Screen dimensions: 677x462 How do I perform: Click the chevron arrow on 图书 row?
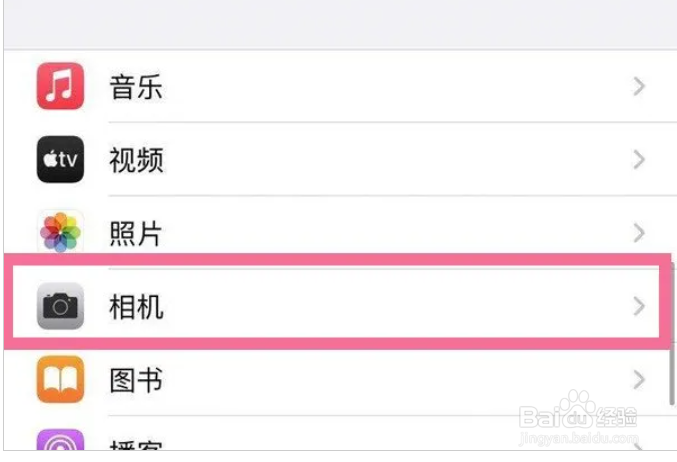639,380
